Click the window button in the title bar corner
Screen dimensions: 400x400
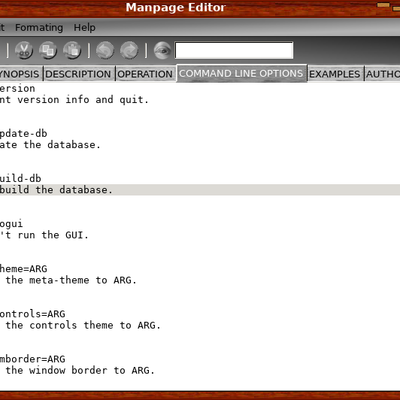coord(383,5)
